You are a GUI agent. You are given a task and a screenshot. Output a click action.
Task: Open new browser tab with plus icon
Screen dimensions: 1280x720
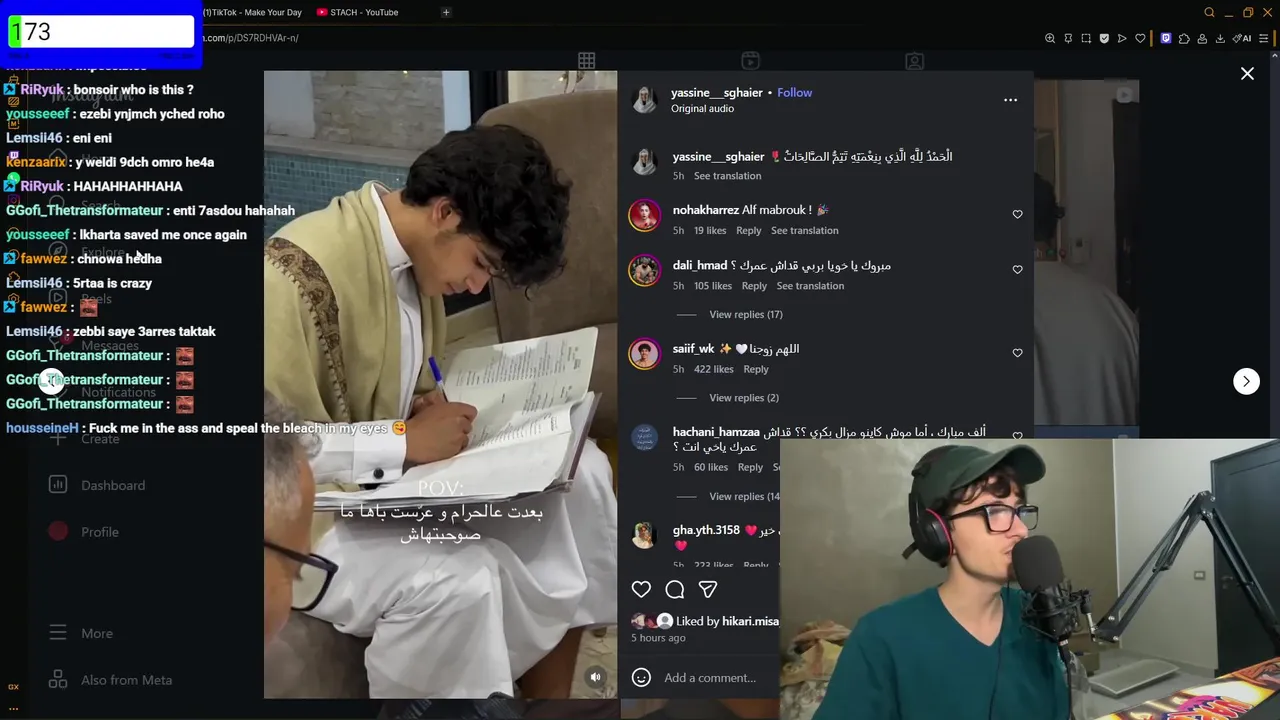point(446,12)
